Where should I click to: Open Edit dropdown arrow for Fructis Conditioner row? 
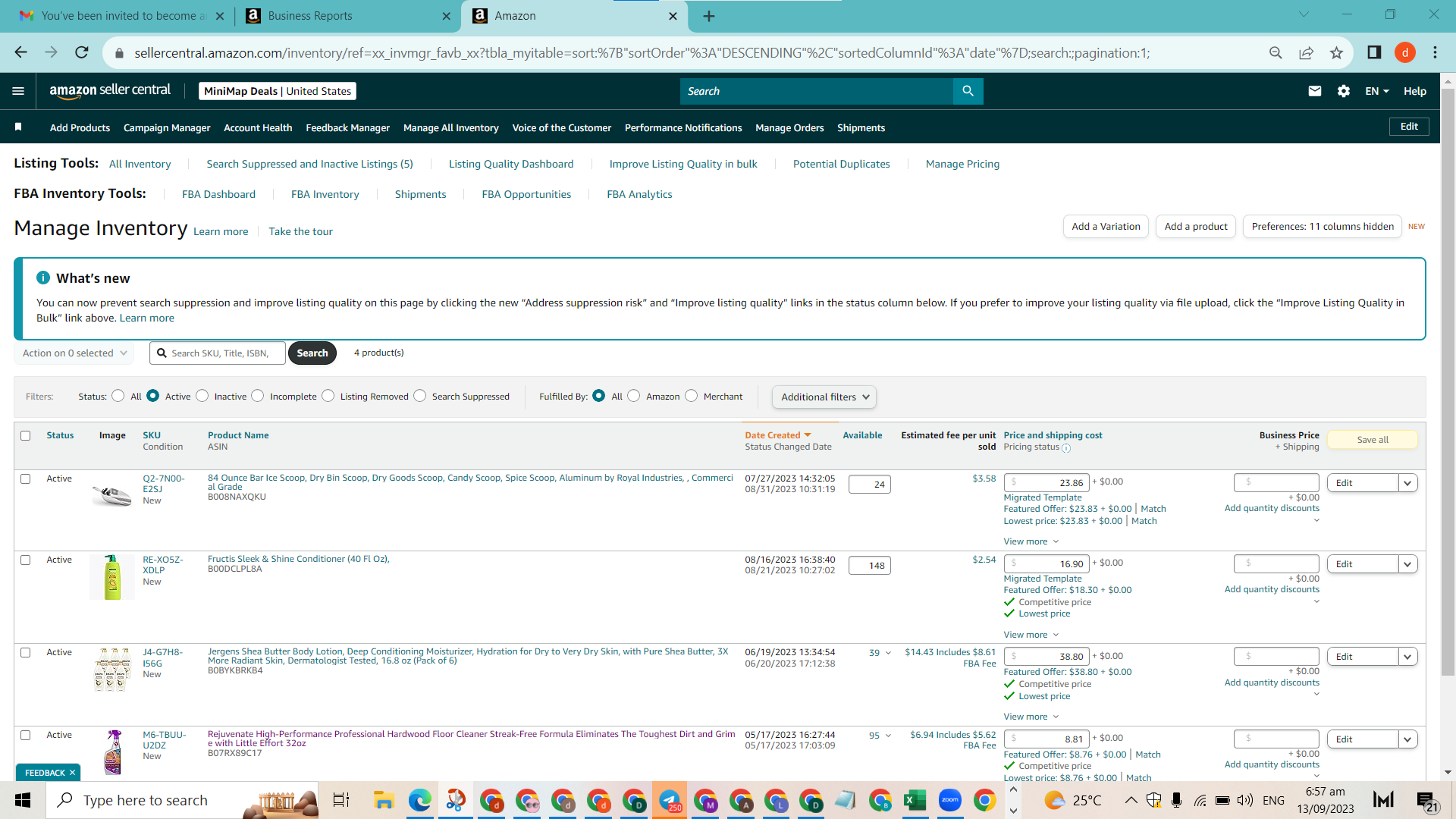pos(1408,564)
